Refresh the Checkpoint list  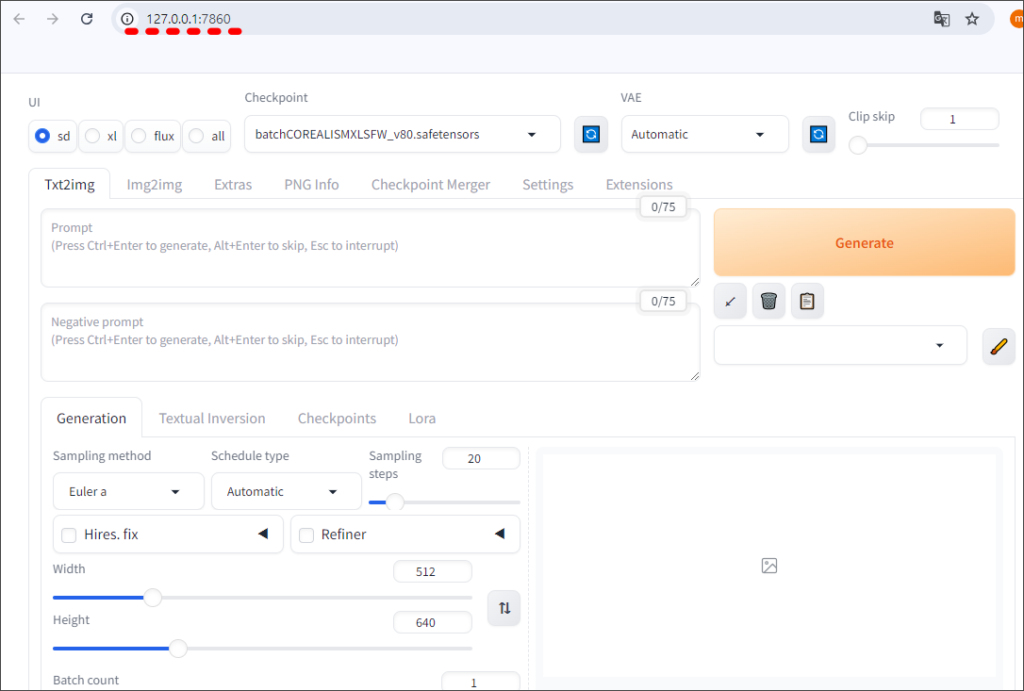pyautogui.click(x=591, y=134)
